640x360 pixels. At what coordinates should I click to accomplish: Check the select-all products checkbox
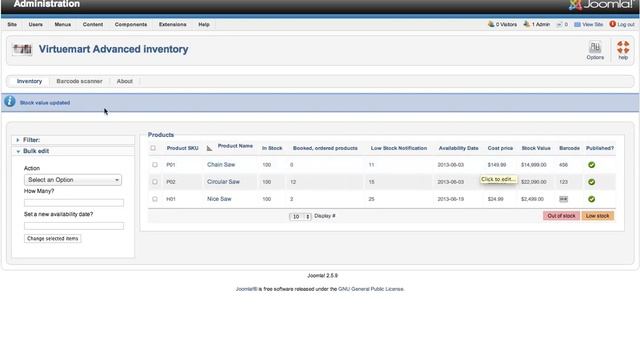click(x=153, y=148)
